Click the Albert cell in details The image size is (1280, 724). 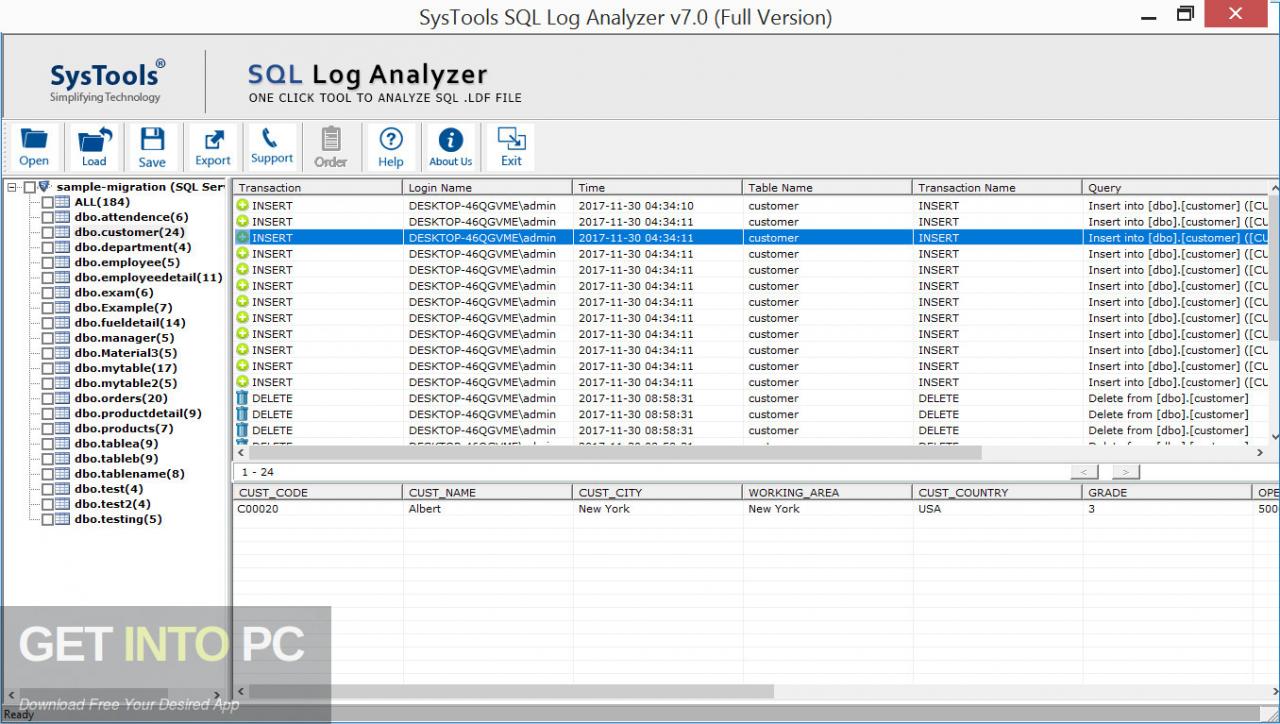pos(488,508)
